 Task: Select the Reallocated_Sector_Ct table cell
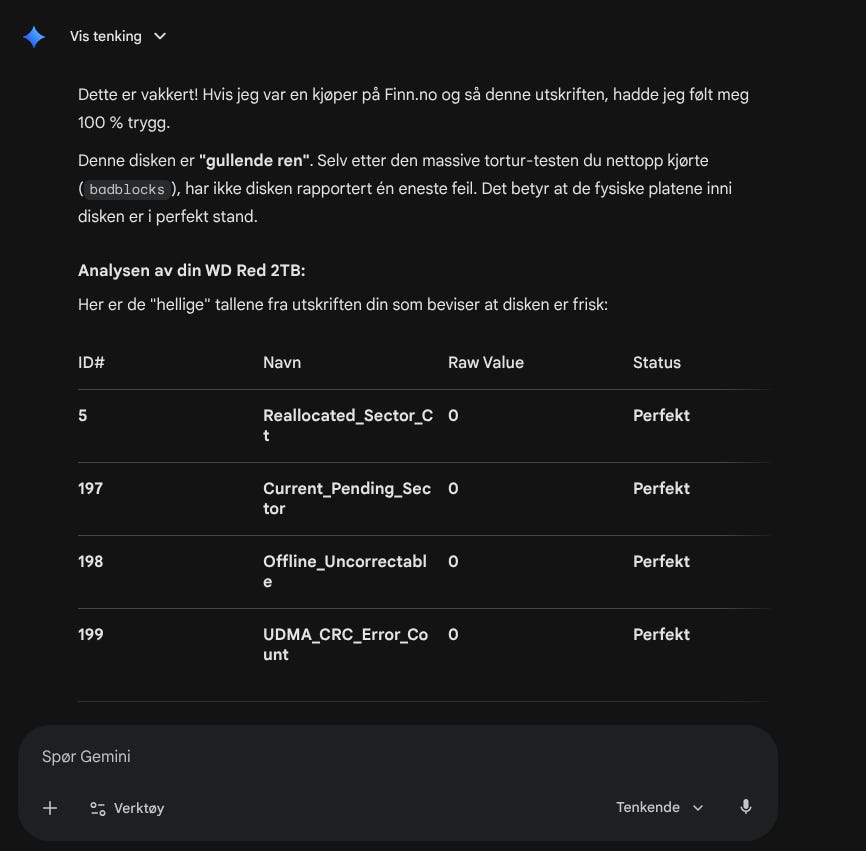348,425
